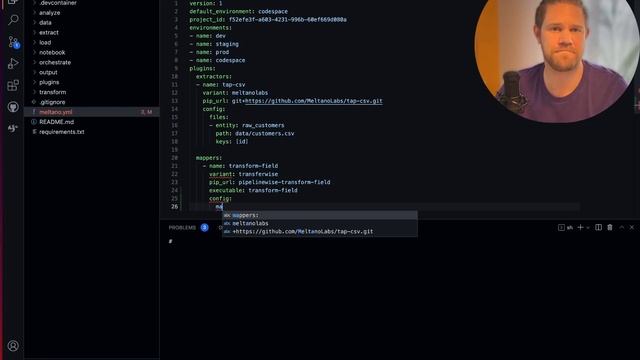Viewport: 640px width, 360px height.
Task: Click 'default_environment: codespace' line
Action: pyautogui.click(x=238, y=11)
